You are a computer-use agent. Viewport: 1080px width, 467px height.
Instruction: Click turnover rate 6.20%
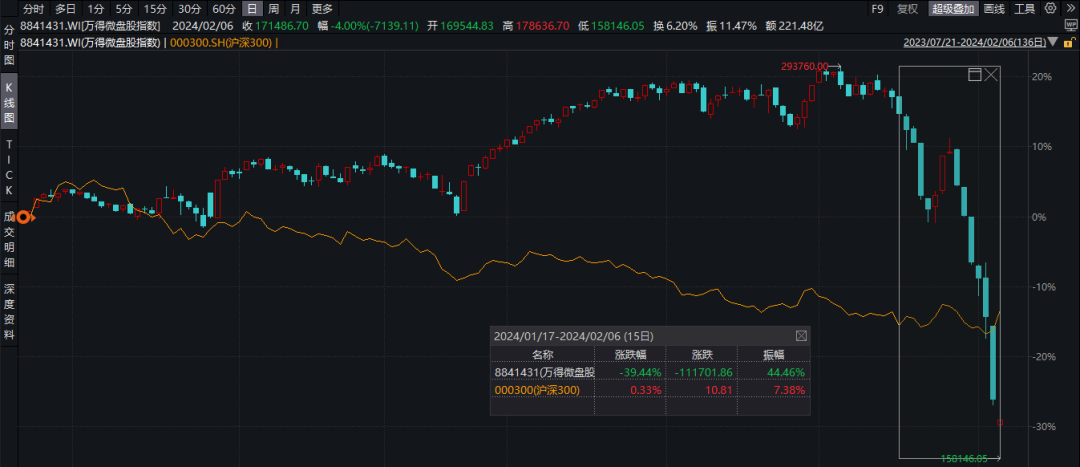click(683, 26)
